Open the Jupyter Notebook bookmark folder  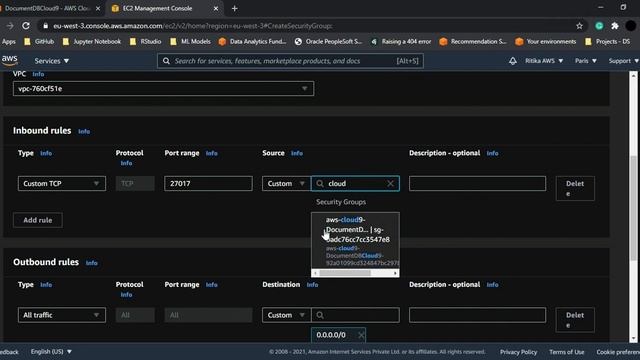91,41
